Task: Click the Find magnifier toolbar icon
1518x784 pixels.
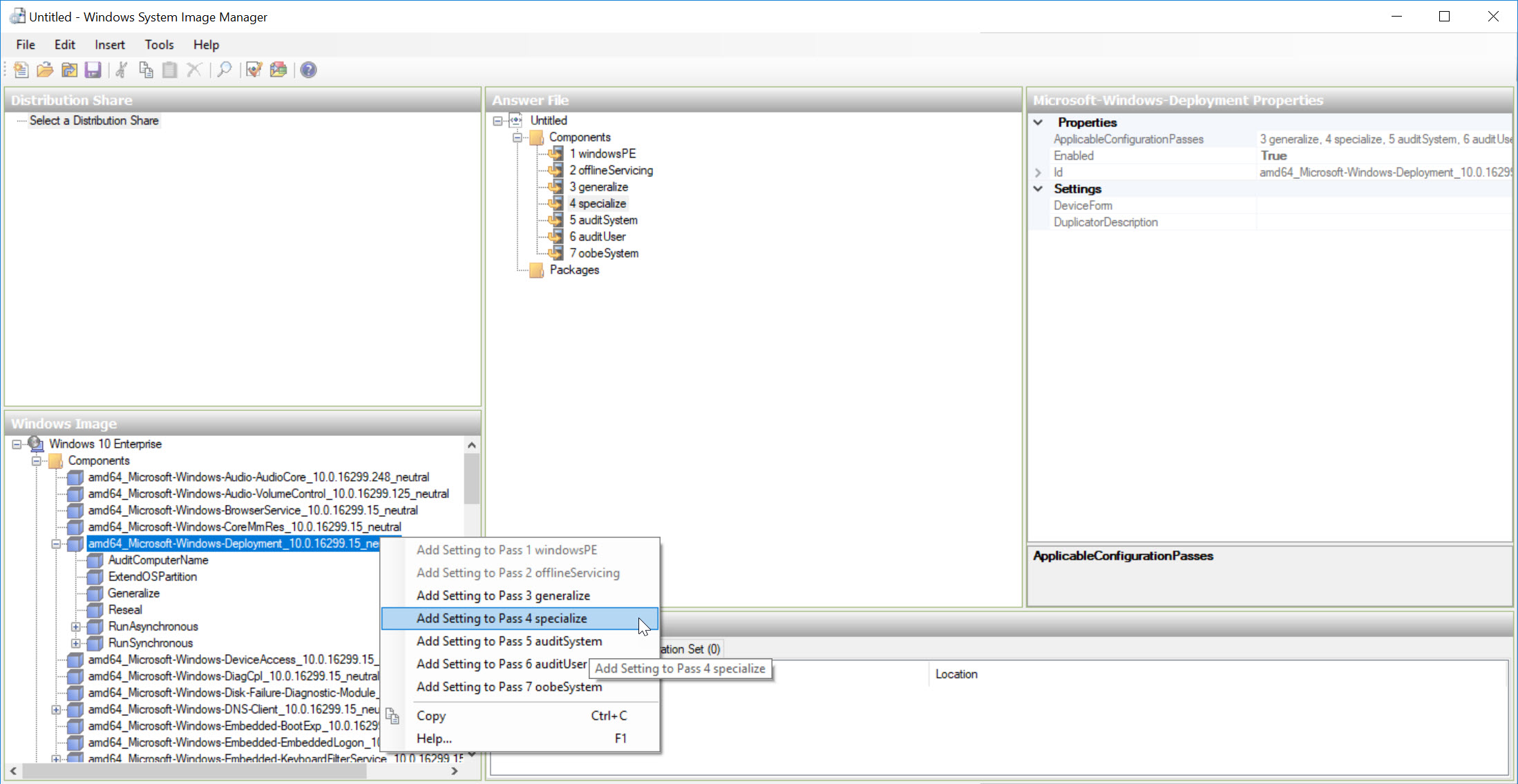Action: coord(224,70)
